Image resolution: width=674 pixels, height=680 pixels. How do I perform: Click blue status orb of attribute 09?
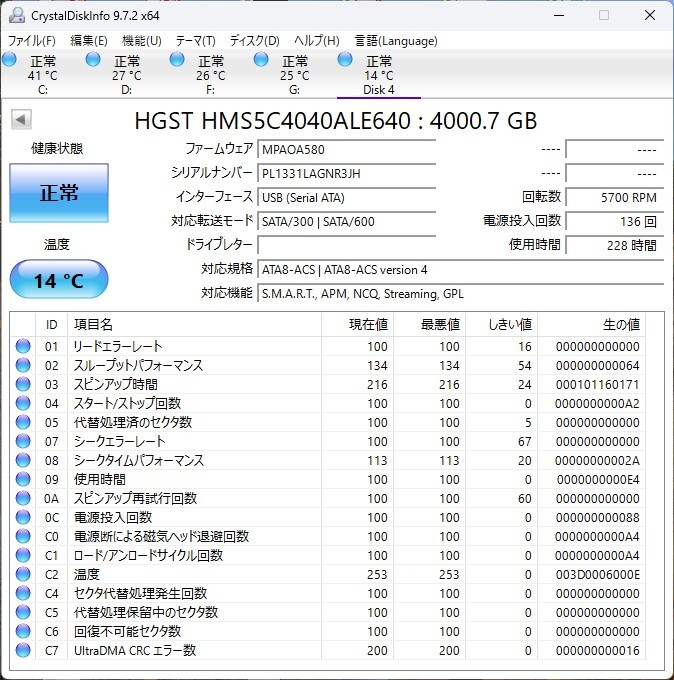tap(23, 479)
